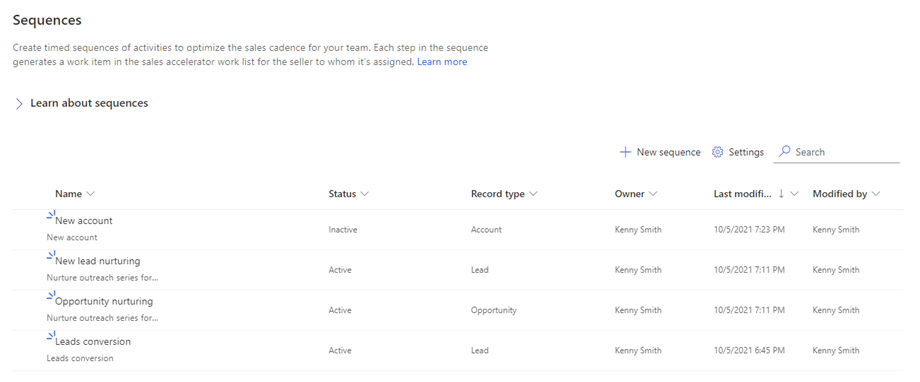The height and width of the screenshot is (382, 920).
Task: Click the Leads conversion description subtitle
Action: (80, 358)
